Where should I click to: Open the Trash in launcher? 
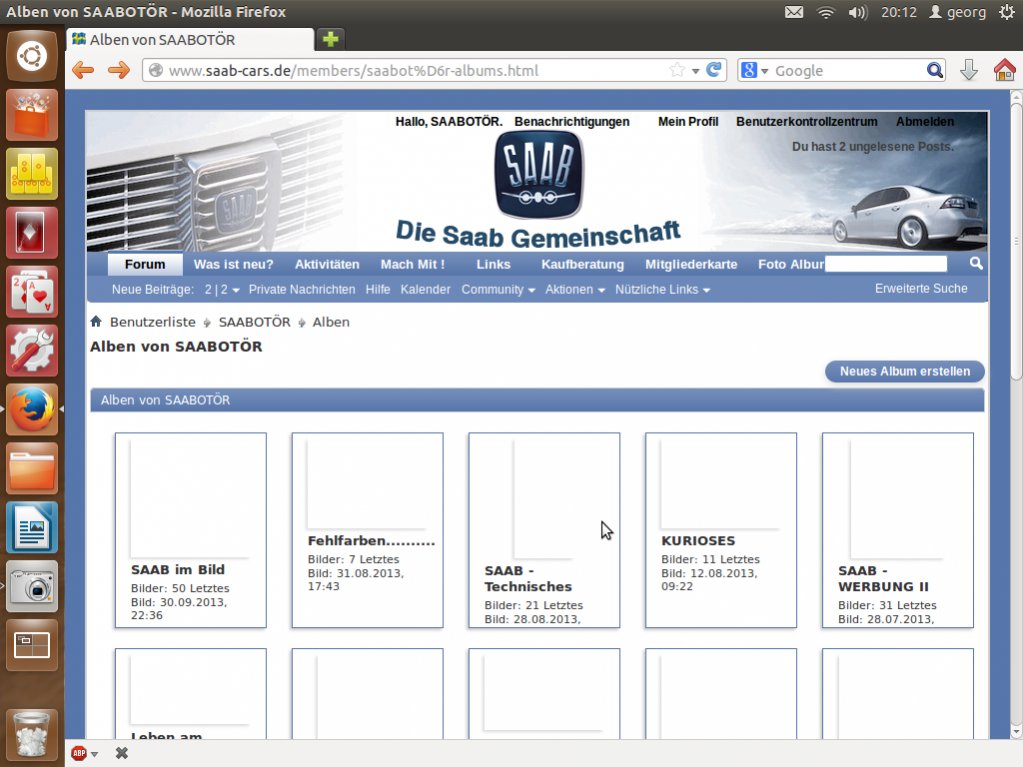pos(32,737)
